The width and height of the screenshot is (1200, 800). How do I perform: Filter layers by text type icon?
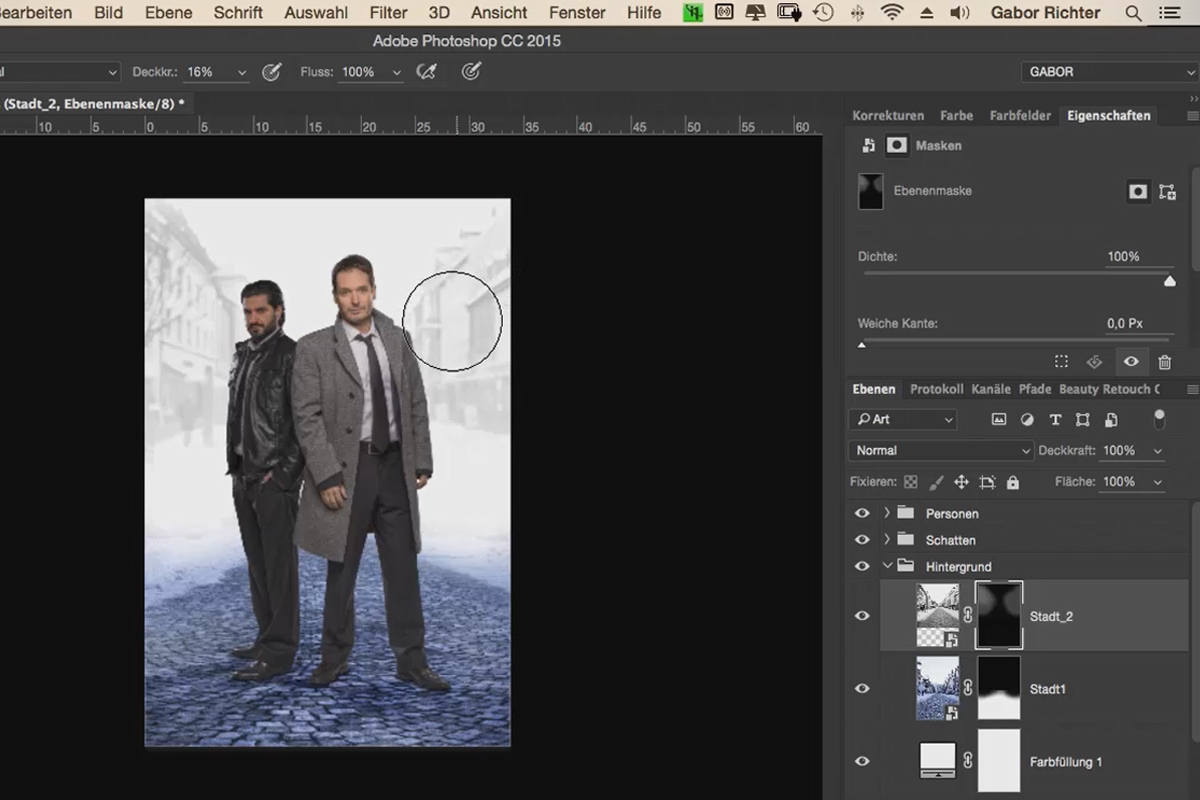(x=1055, y=420)
